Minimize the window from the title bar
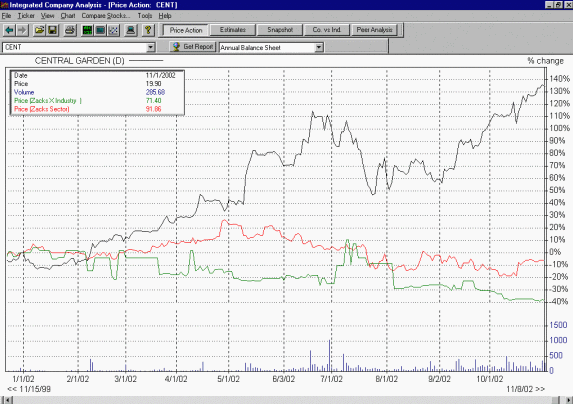Viewport: 573px width, 404px height. (x=549, y=5)
